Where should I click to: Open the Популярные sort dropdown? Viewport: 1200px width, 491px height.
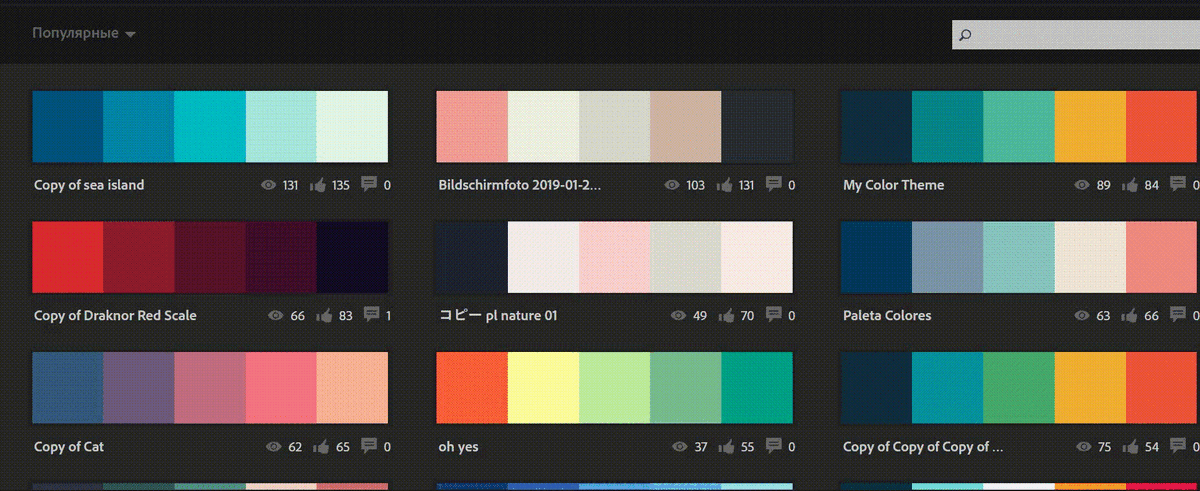83,33
